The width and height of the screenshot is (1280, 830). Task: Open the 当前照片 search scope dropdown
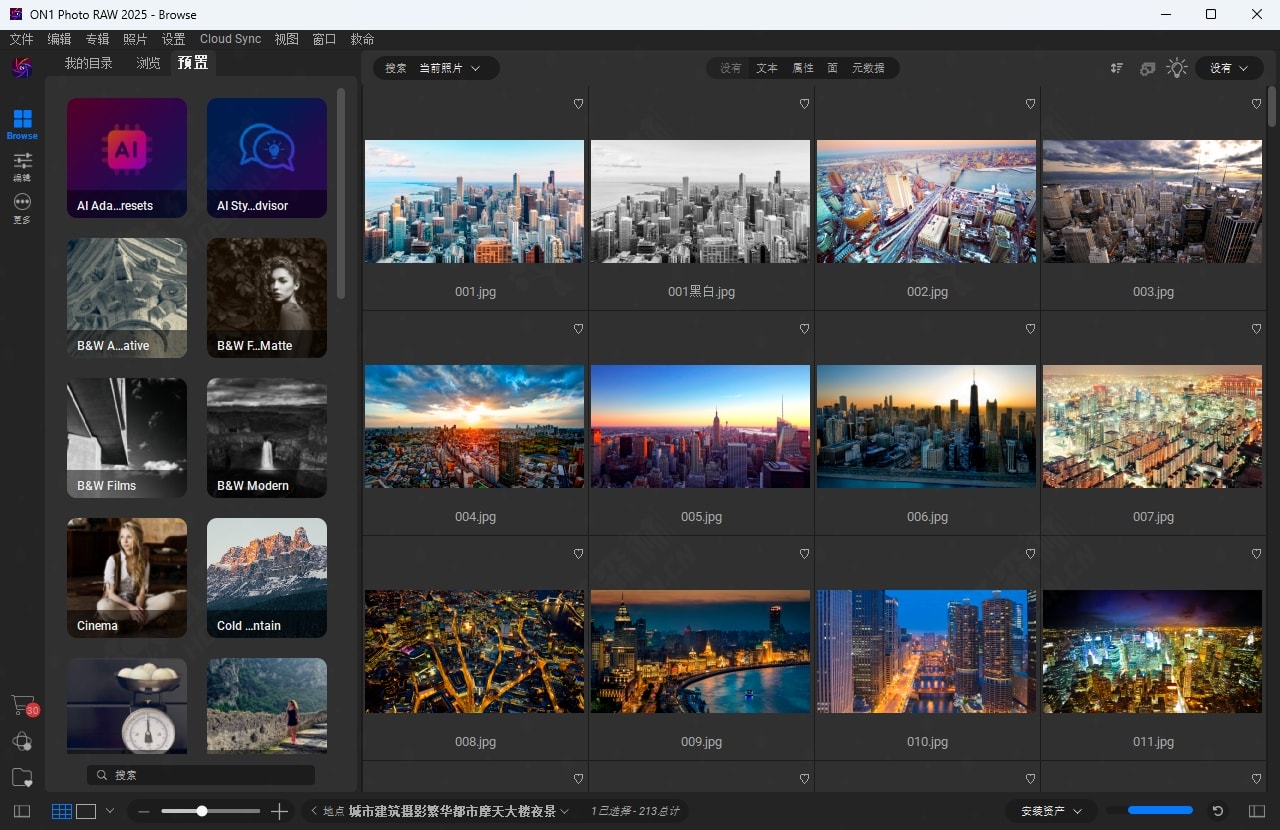point(449,68)
